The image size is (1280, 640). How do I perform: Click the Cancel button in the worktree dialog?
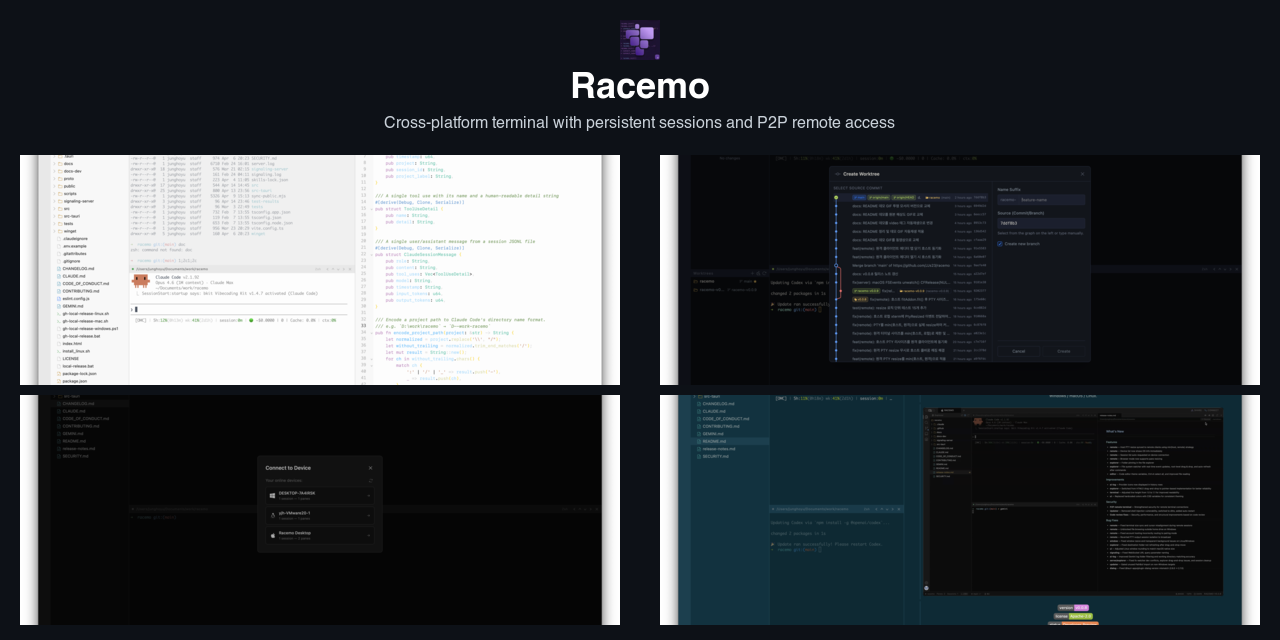[x=1018, y=351]
